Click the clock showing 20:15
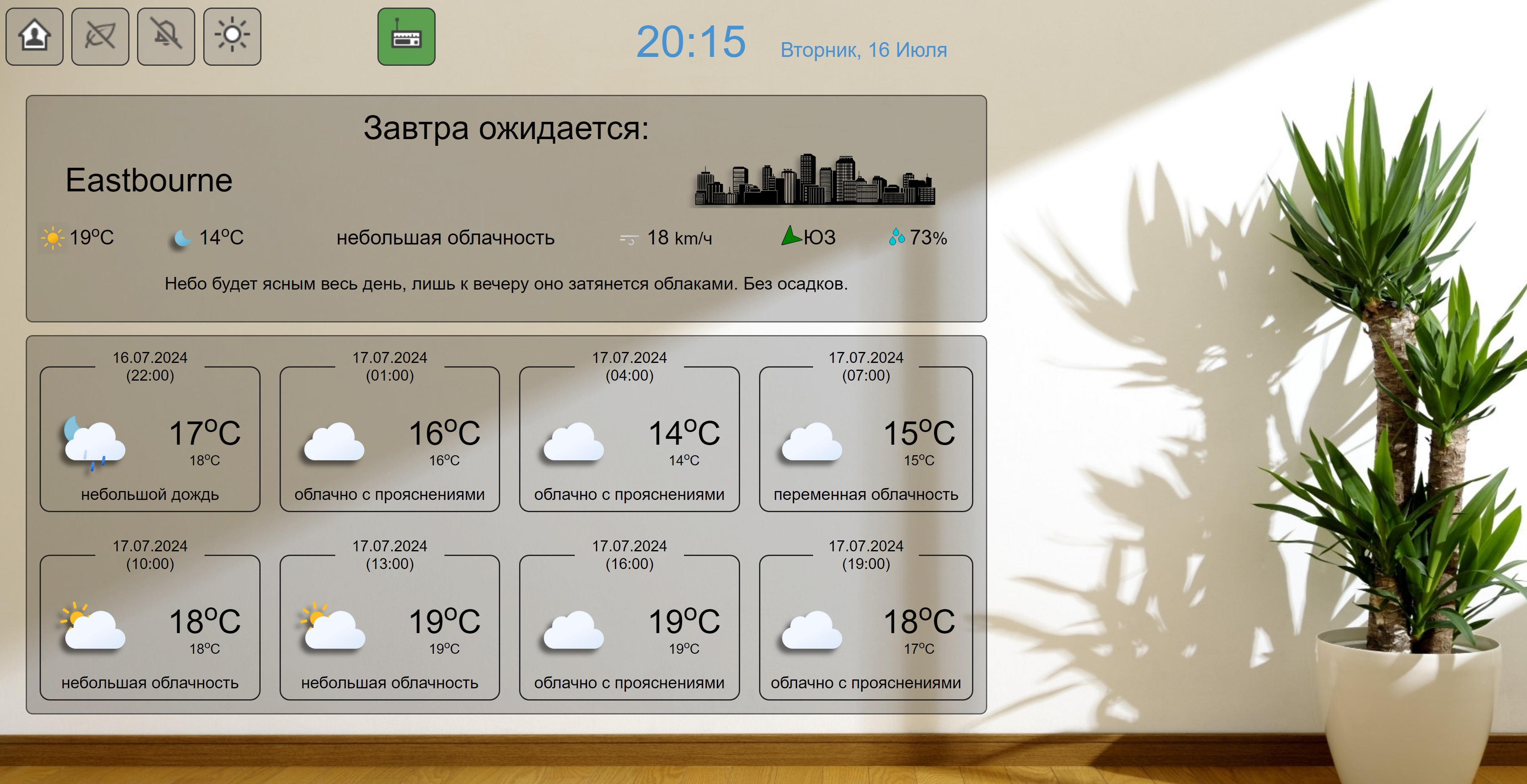The height and width of the screenshot is (784, 1527). pyautogui.click(x=691, y=43)
